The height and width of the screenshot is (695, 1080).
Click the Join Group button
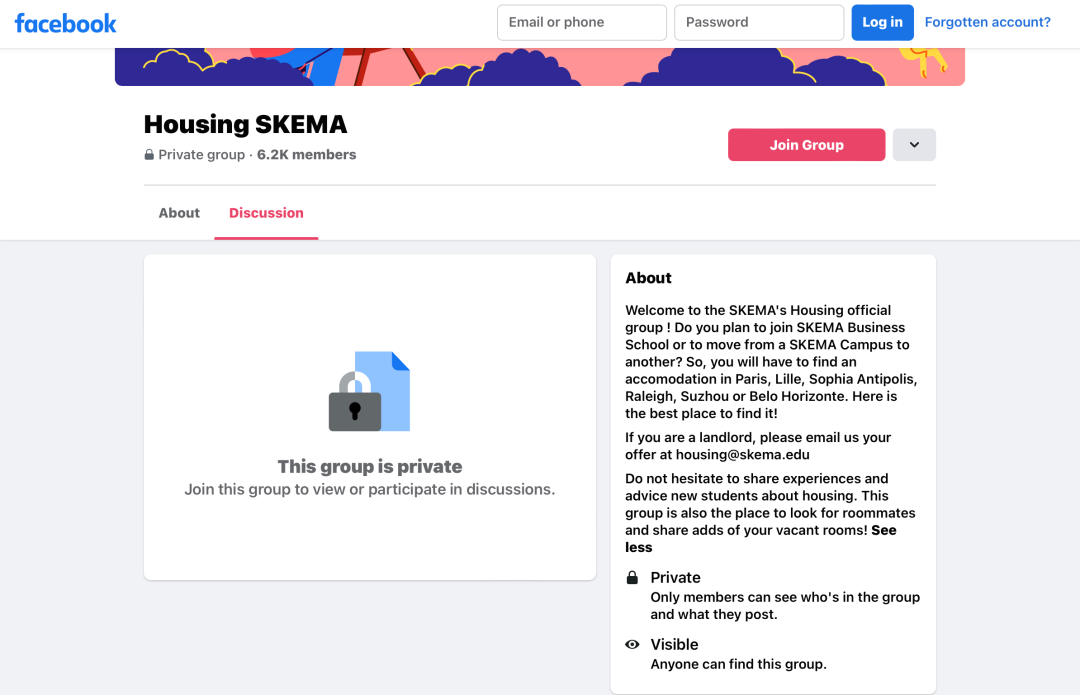point(807,145)
